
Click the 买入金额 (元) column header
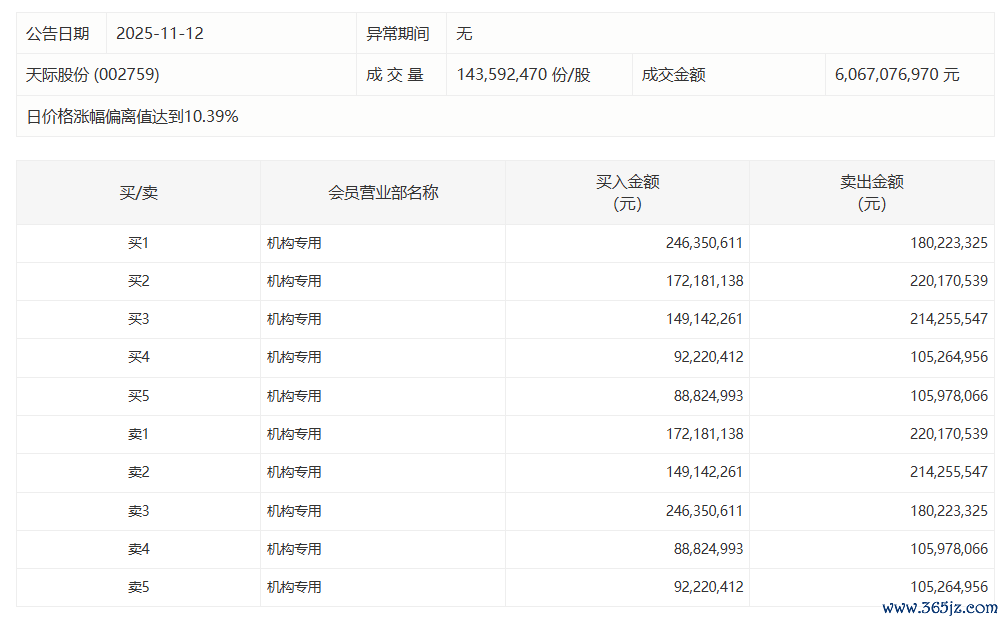pyautogui.click(x=627, y=192)
